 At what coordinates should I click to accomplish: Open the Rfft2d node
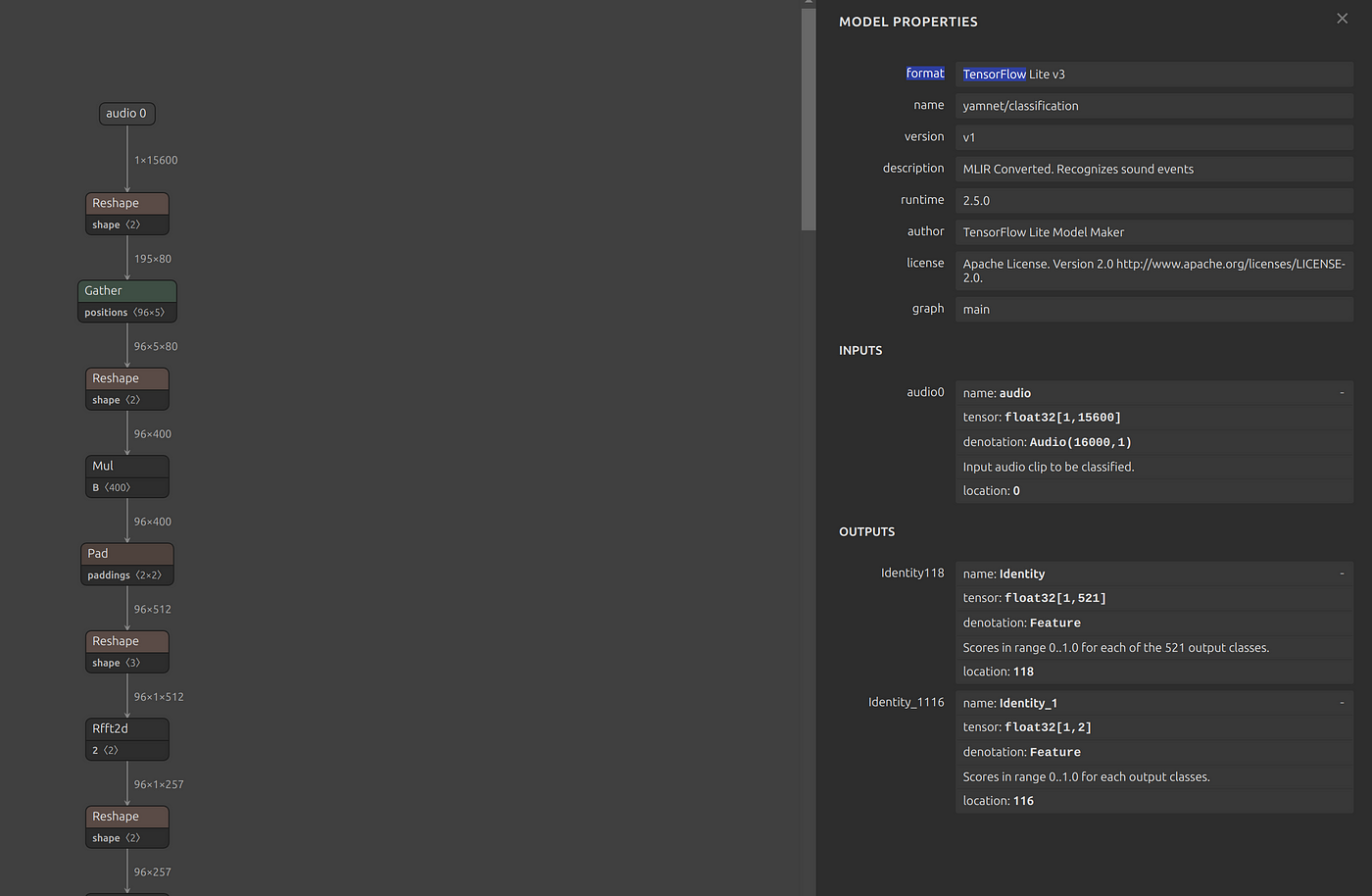[x=127, y=729]
